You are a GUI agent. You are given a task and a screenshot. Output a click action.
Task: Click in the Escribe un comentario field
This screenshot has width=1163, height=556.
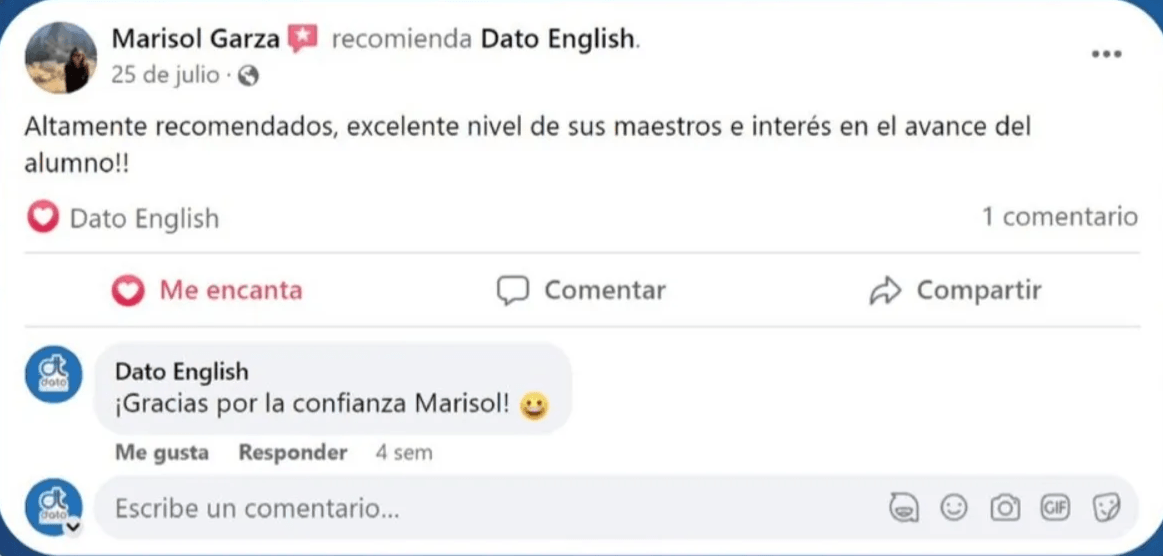coord(480,508)
